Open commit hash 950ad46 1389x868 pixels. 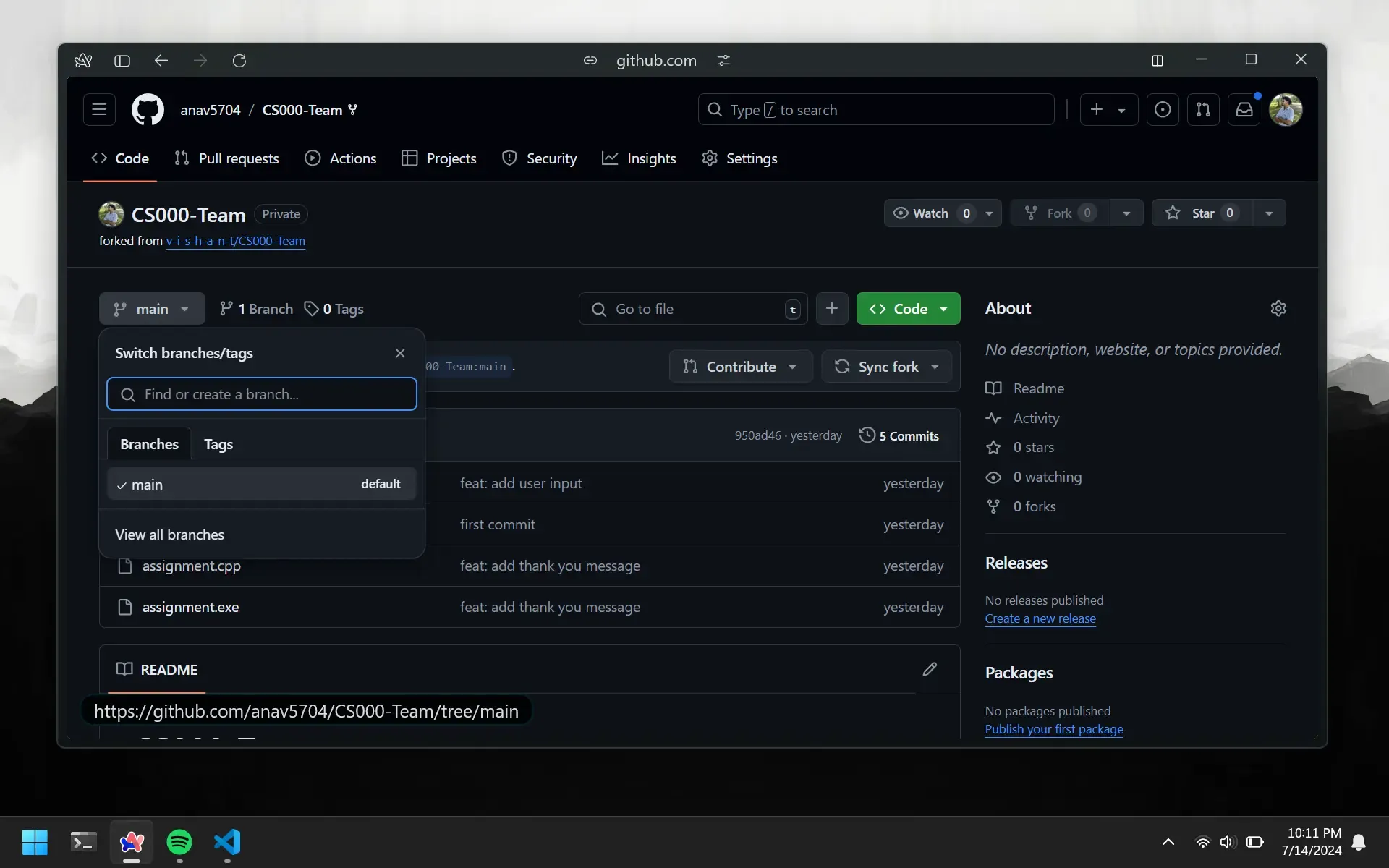coord(757,435)
